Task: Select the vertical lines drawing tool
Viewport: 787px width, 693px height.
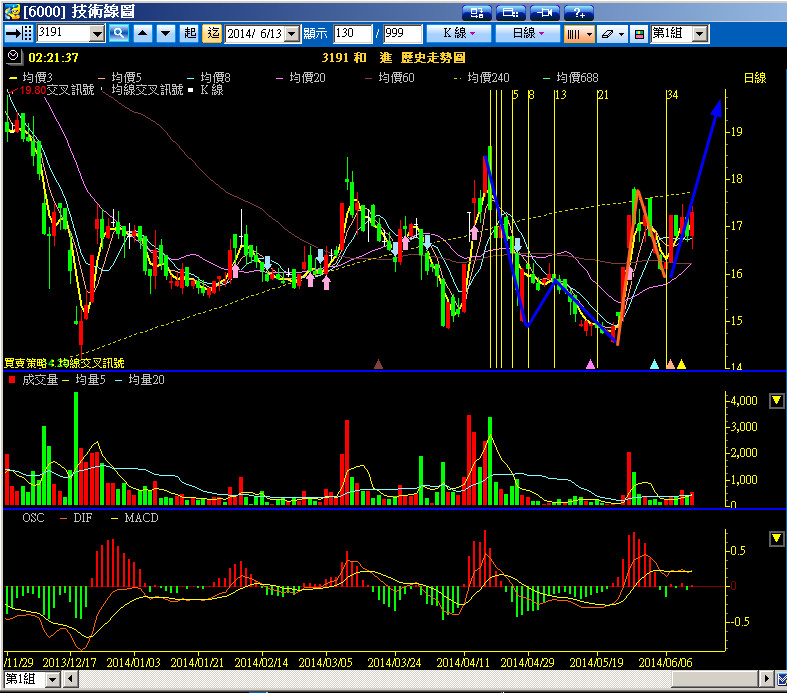Action: 573,34
